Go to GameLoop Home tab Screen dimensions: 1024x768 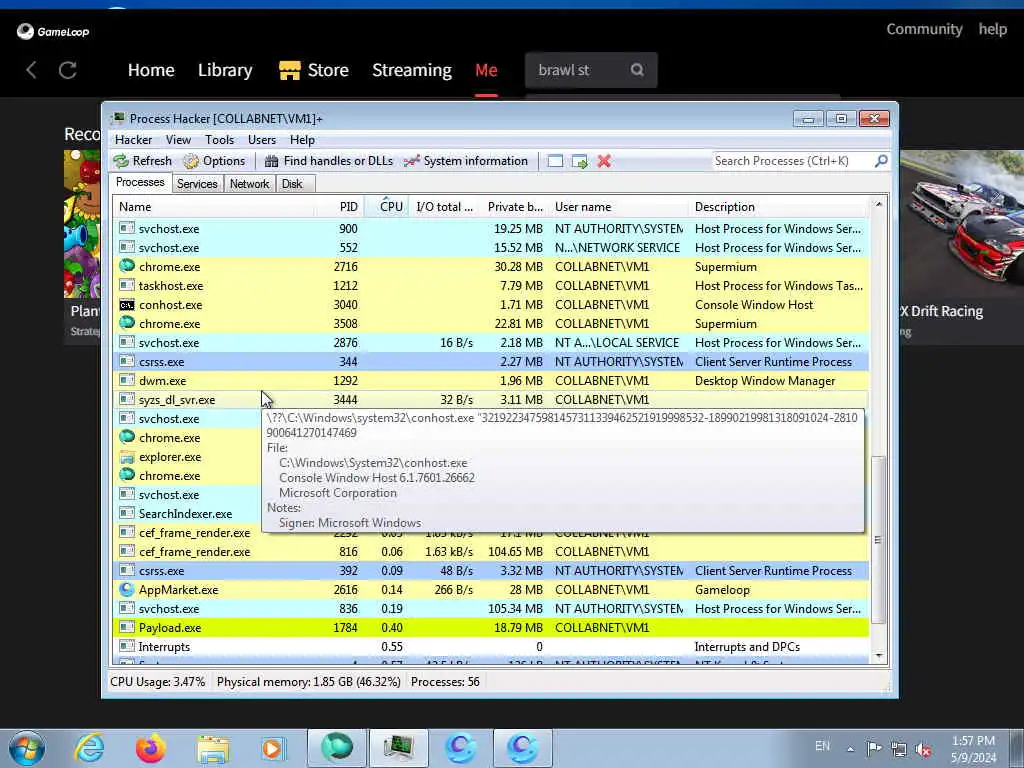pos(151,70)
